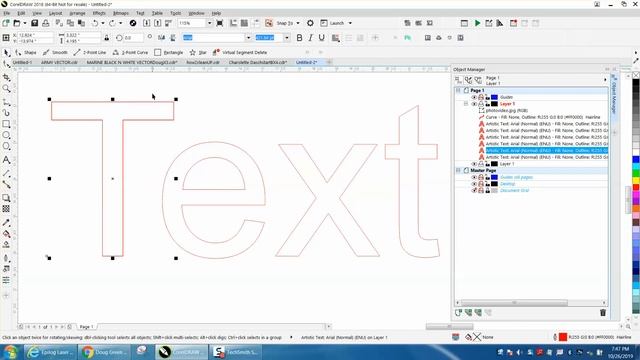The width and height of the screenshot is (640, 360).
Task: Select the Interactive Fill bucket tool
Action: pyautogui.click(x=6, y=234)
